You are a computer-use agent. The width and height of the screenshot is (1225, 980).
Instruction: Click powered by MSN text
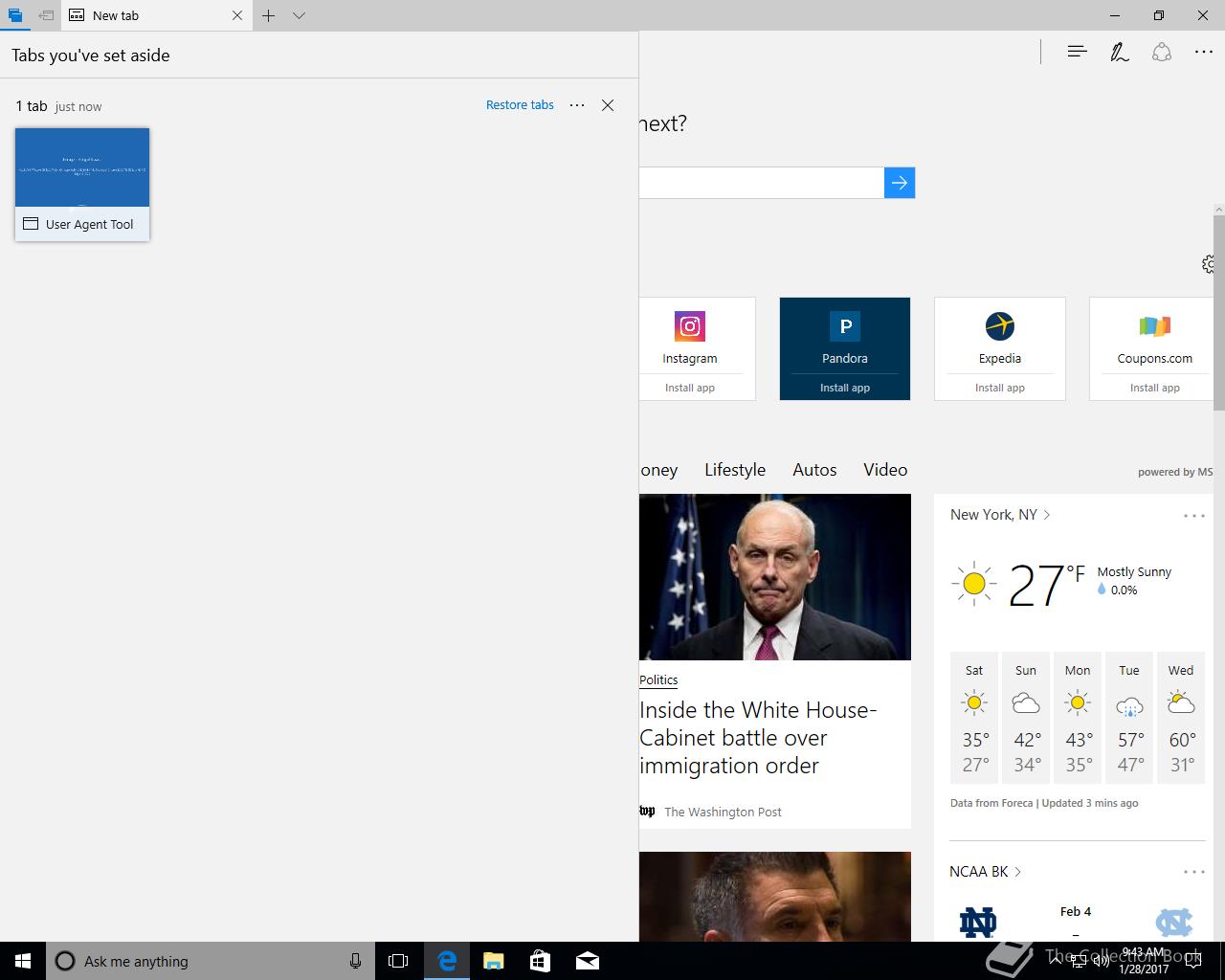(x=1175, y=472)
